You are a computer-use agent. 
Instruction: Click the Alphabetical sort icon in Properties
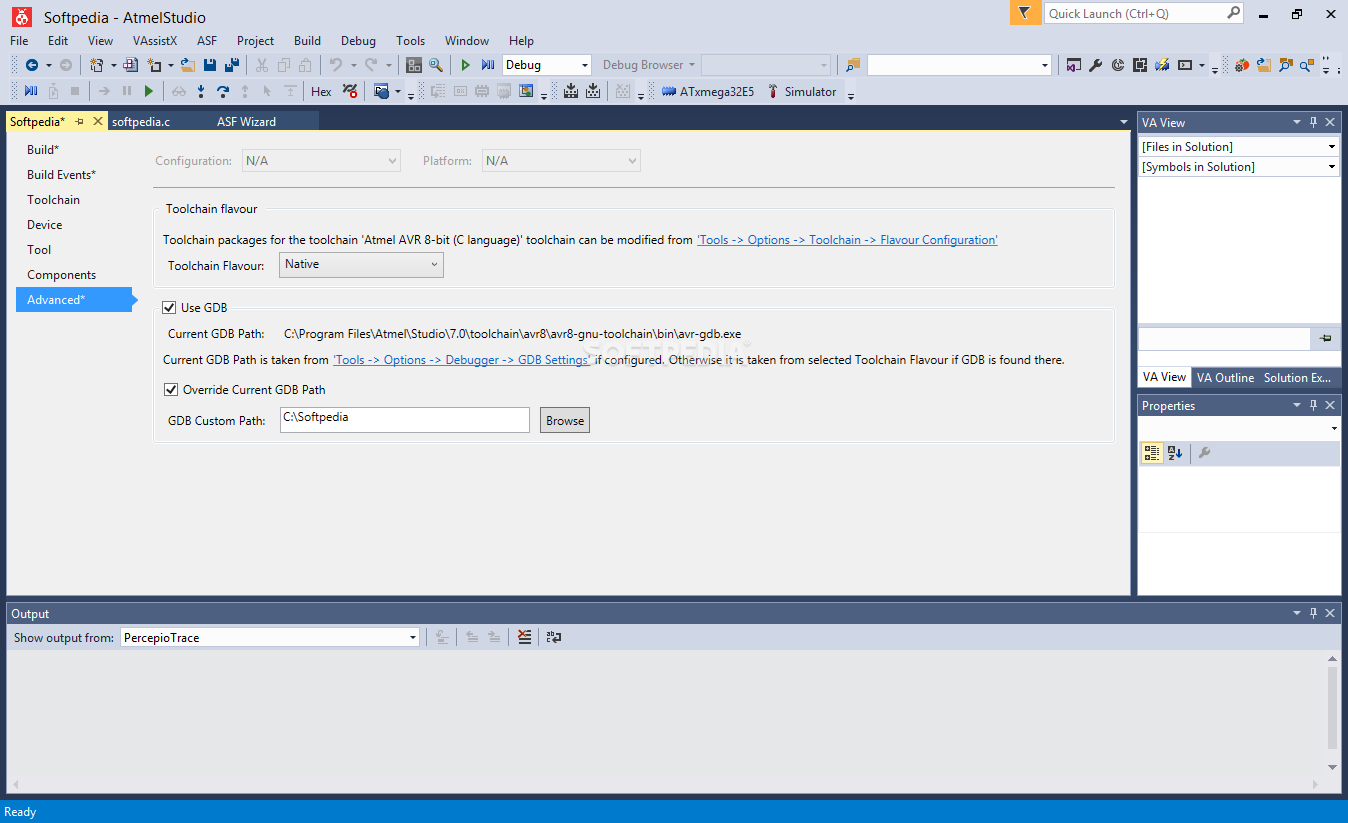click(1175, 453)
